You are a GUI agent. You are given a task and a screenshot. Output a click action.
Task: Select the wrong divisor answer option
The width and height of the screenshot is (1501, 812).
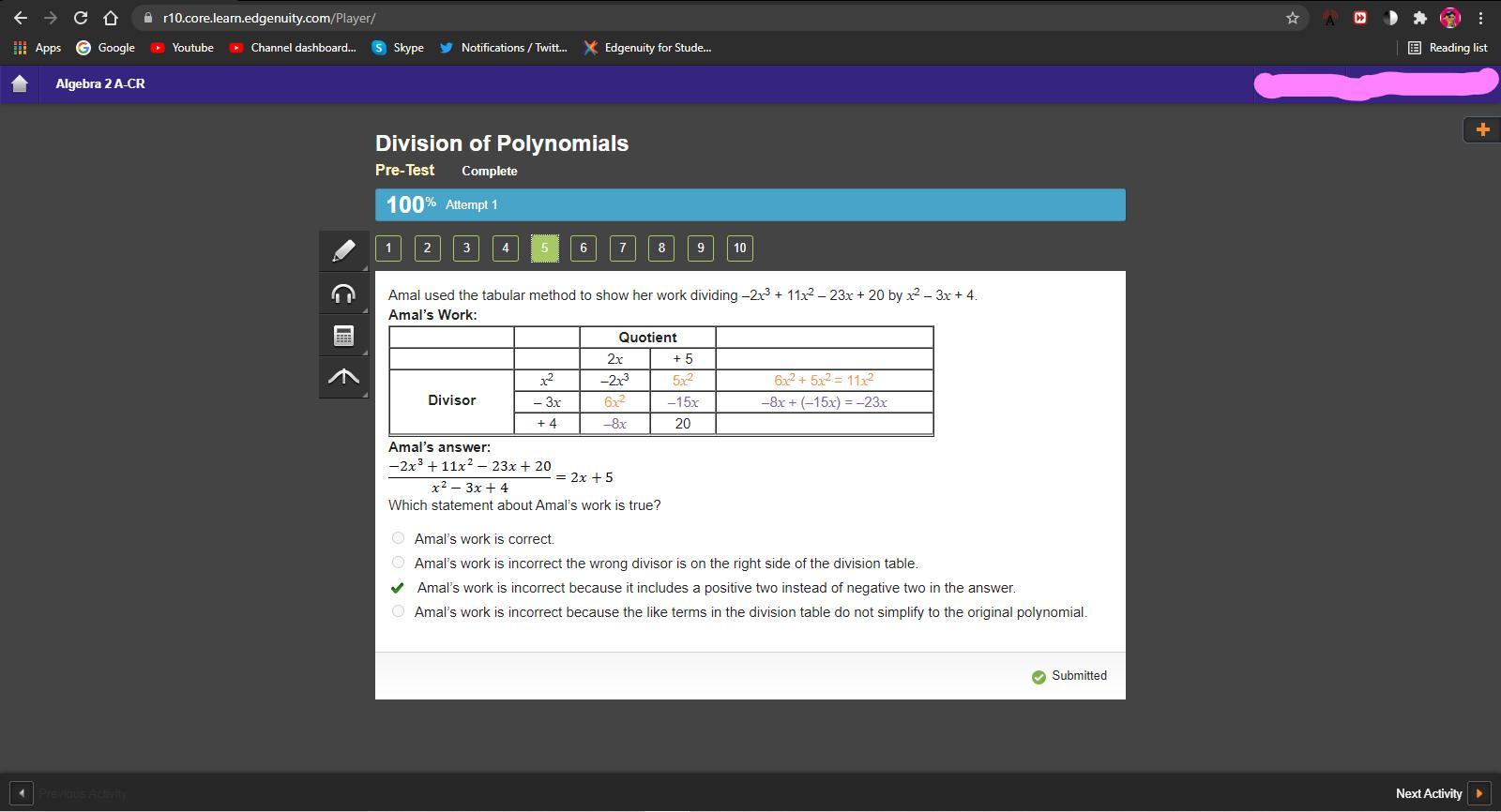pyautogui.click(x=399, y=563)
